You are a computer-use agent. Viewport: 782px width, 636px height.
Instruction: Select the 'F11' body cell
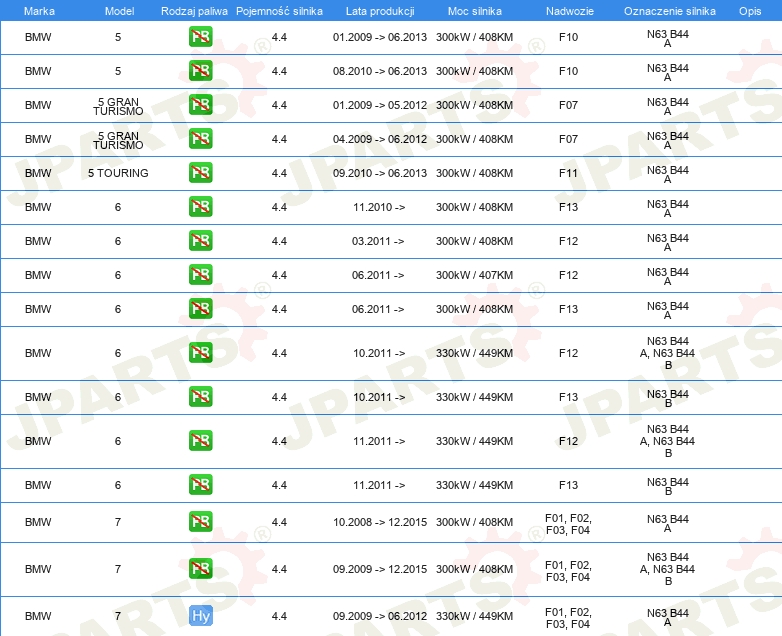pyautogui.click(x=568, y=173)
